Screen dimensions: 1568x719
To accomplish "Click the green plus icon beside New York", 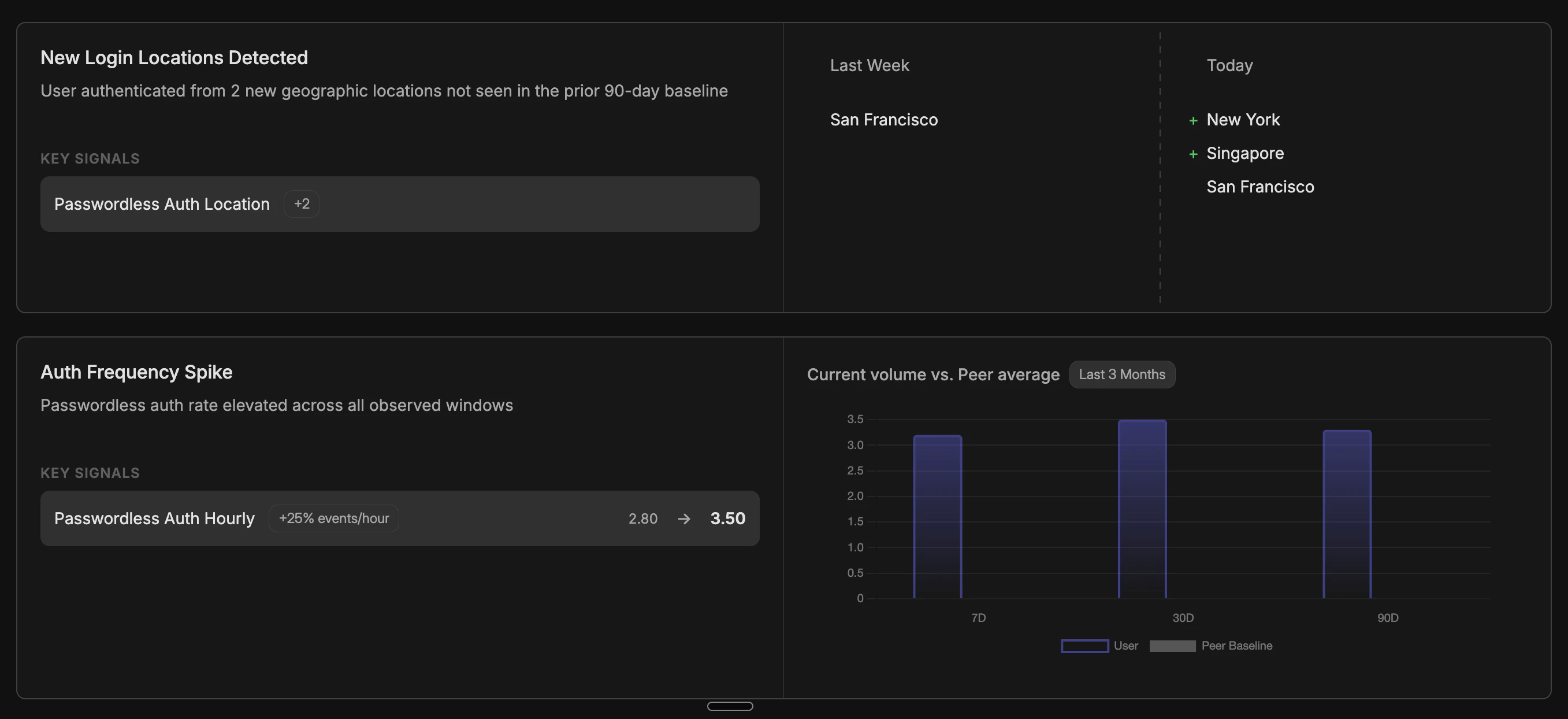I will point(1193,120).
